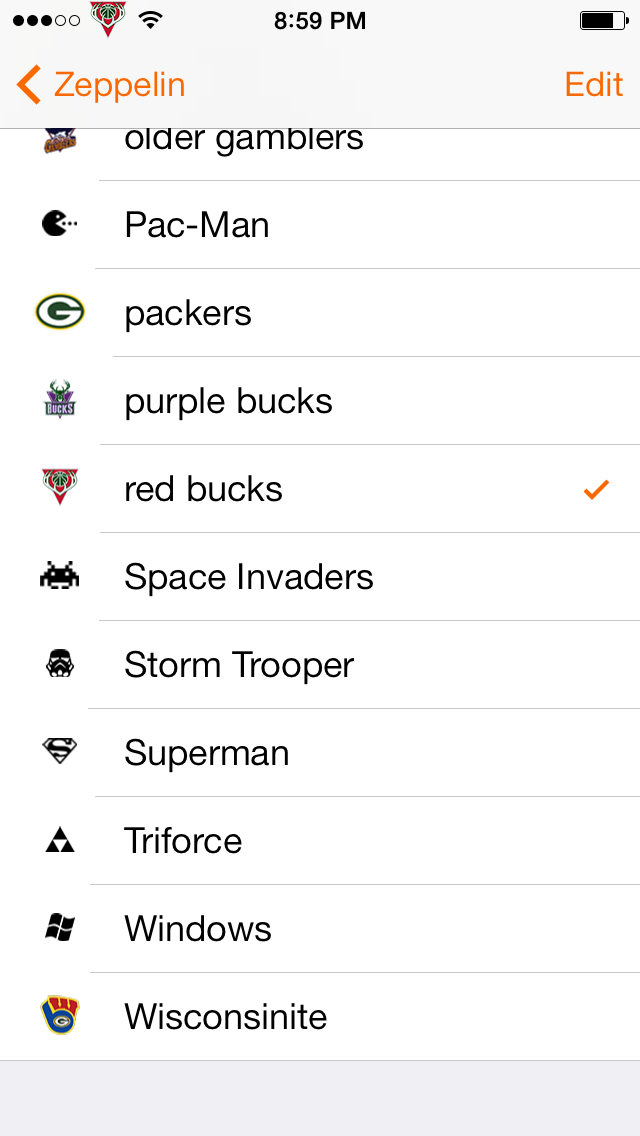Tap the older gamblers logo icon

click(59, 139)
